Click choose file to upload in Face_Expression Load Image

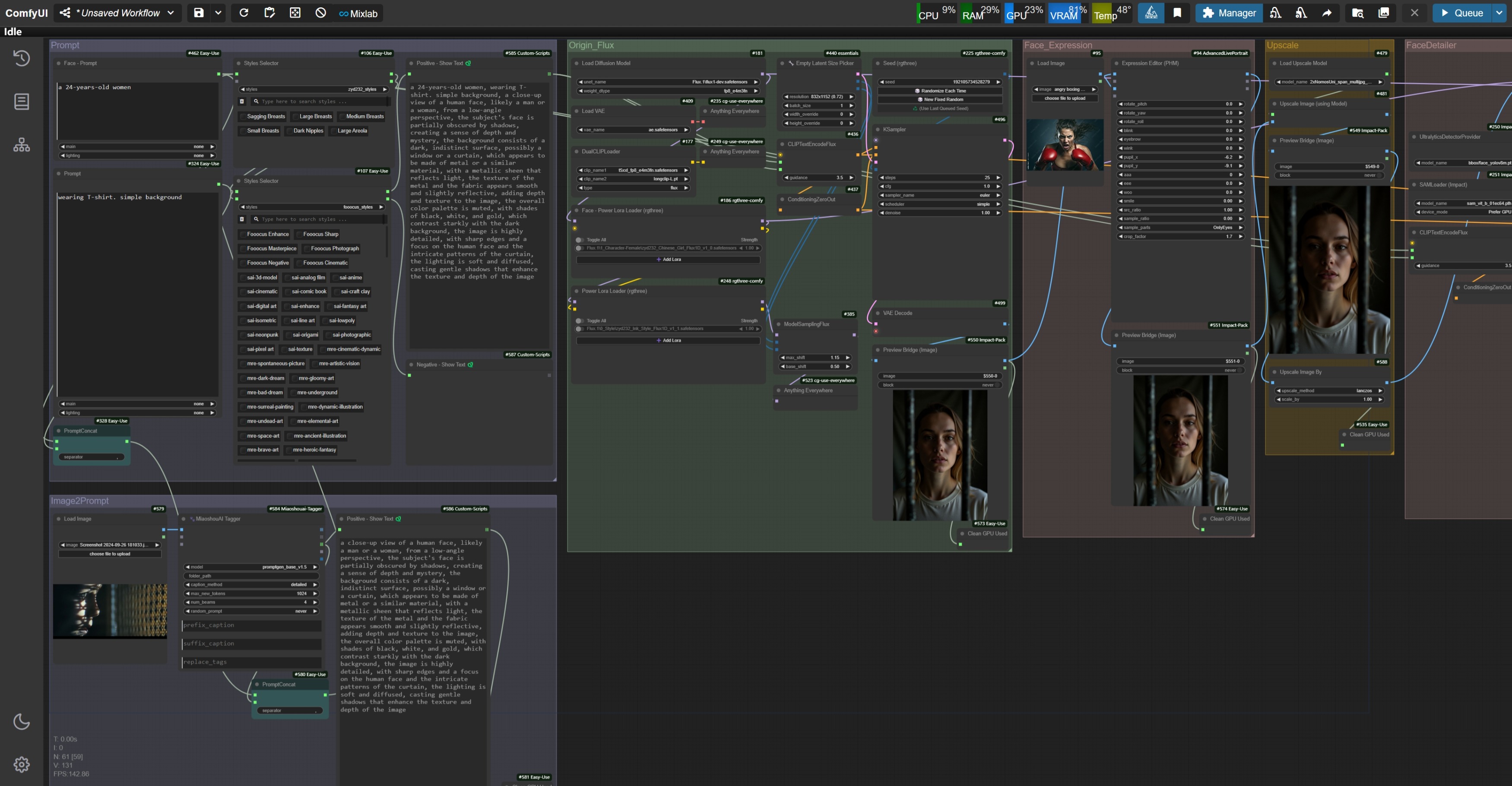(1064, 98)
